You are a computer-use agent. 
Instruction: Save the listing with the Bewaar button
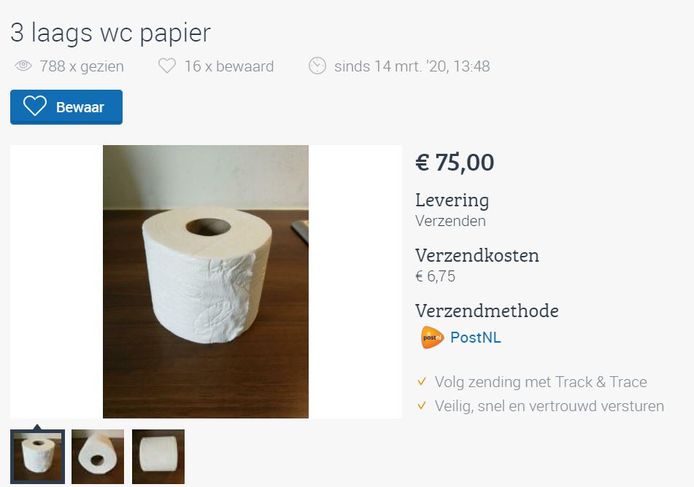point(66,107)
